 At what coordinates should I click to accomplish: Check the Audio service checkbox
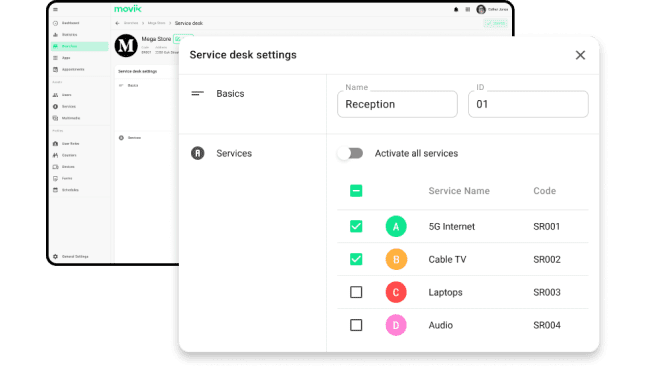click(356, 325)
